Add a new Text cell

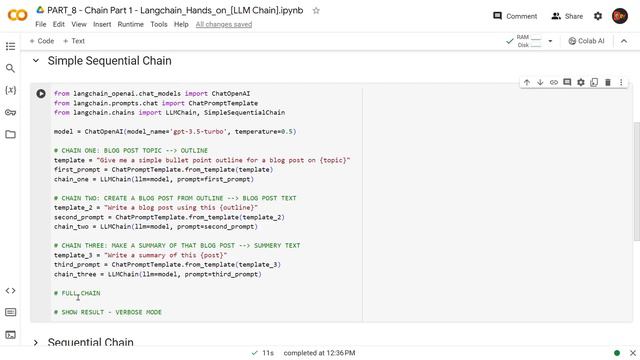point(74,41)
